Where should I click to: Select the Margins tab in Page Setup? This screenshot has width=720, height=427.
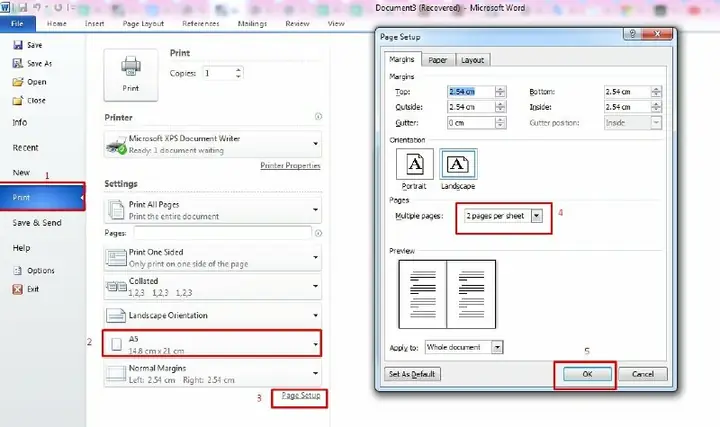(402, 59)
